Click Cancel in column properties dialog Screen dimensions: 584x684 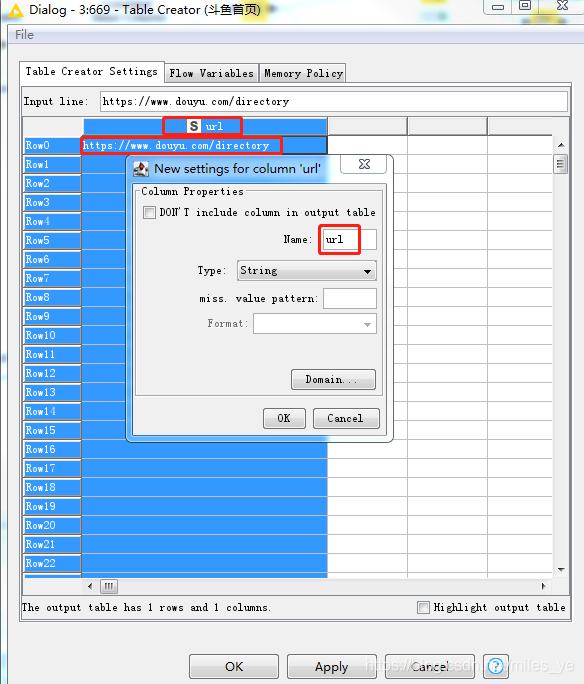tap(346, 418)
